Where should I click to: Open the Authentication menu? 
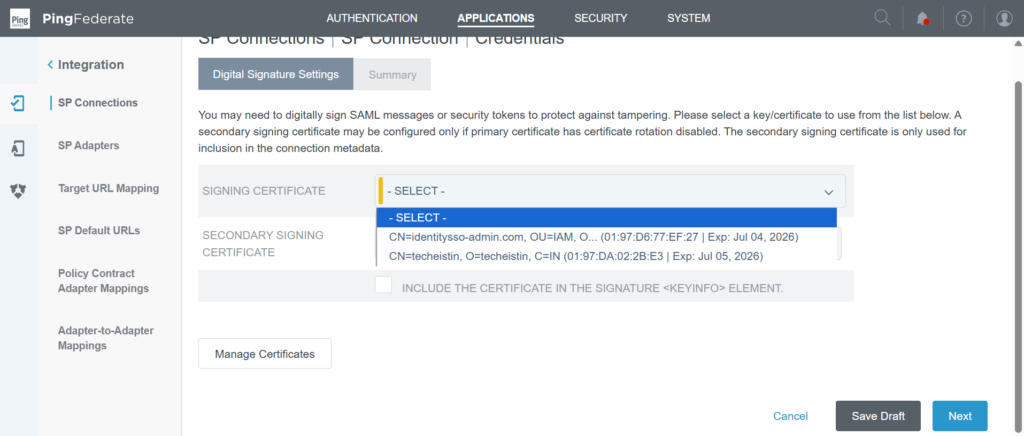pos(372,18)
